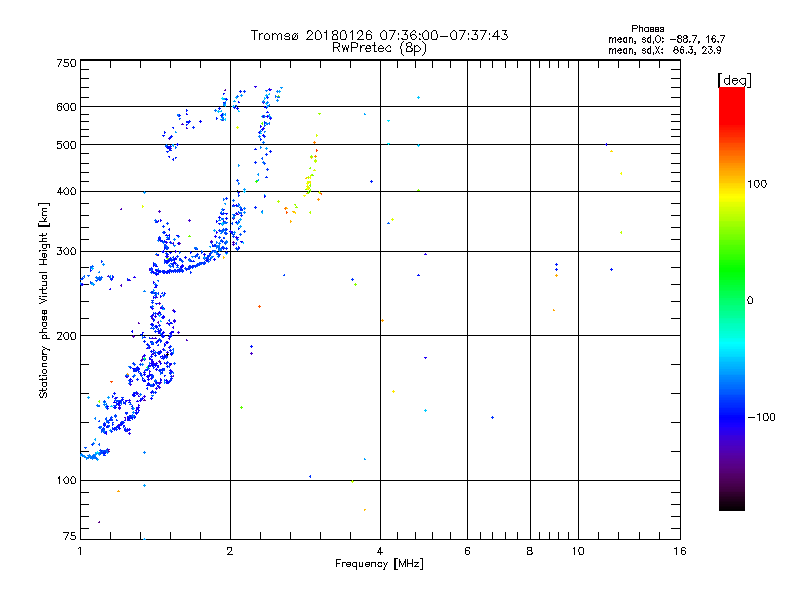Click the colorbar label '-100'

pyautogui.click(x=761, y=417)
